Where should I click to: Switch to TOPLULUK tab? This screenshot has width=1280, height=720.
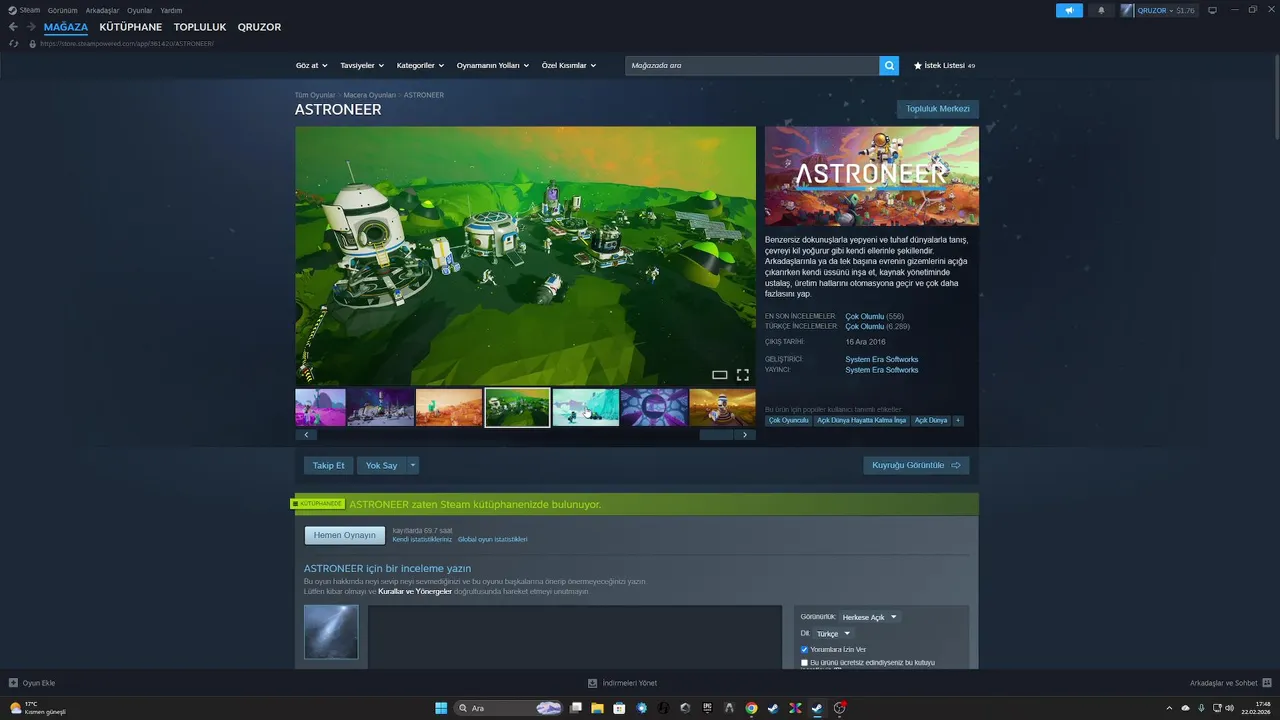(x=200, y=27)
